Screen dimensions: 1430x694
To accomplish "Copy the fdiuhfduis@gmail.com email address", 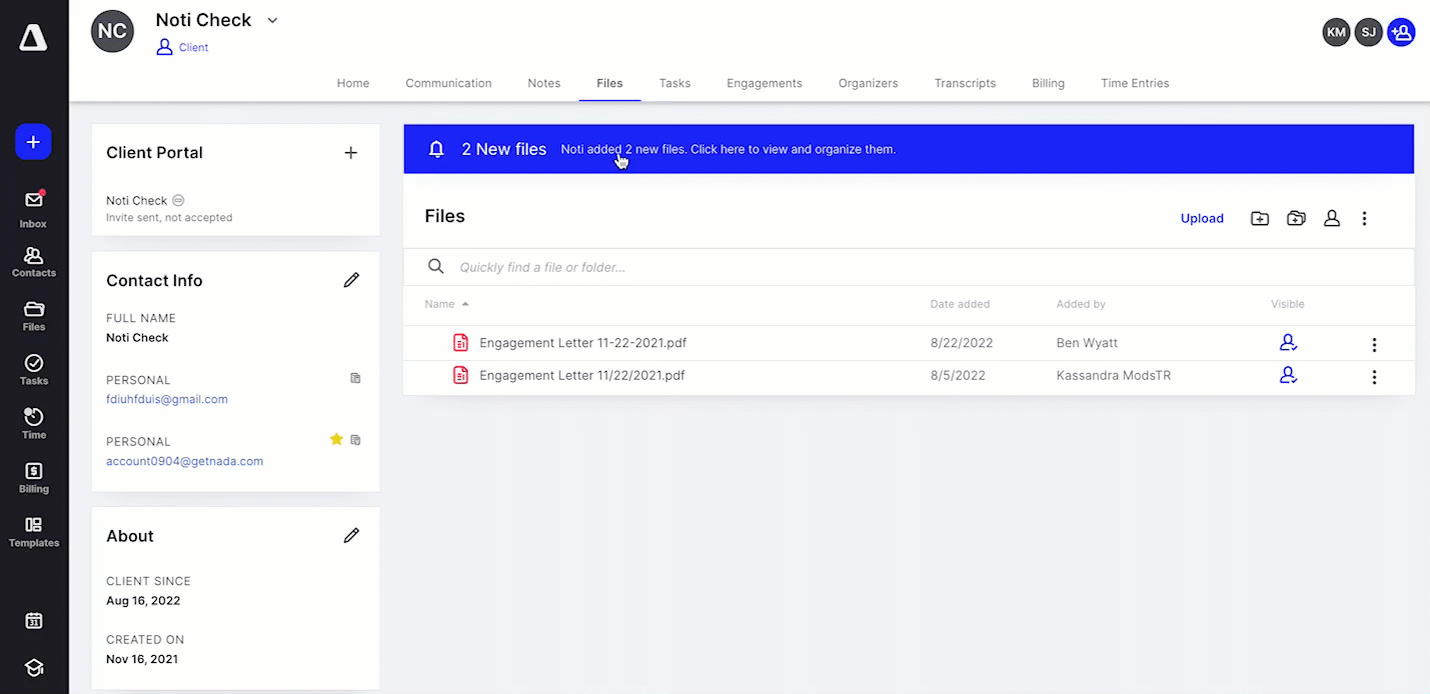I will pos(355,378).
